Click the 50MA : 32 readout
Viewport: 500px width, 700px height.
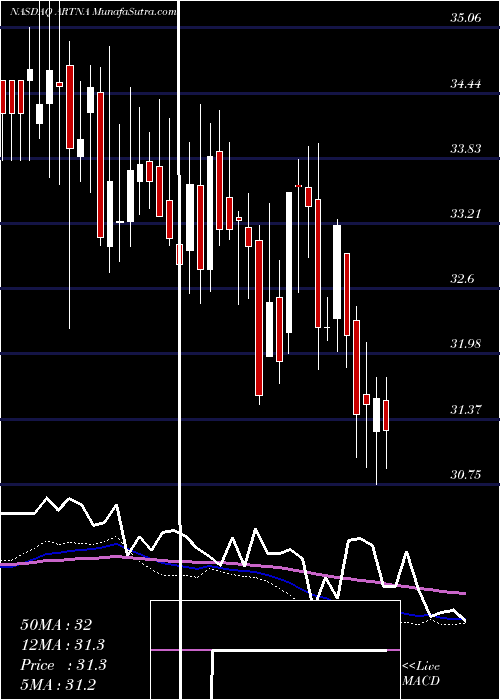click(x=56, y=625)
